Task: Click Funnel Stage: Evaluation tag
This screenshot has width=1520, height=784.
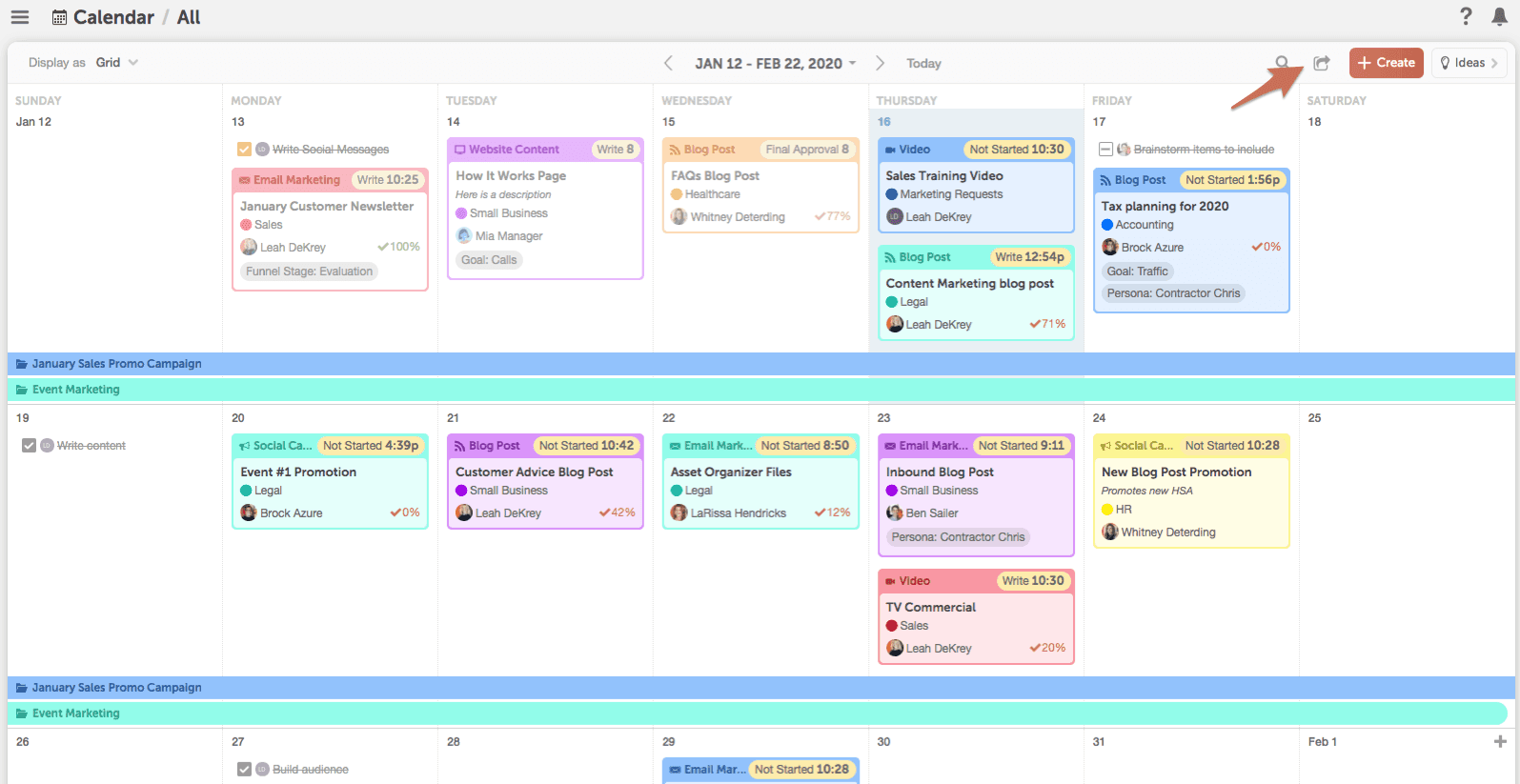Action: coord(310,271)
